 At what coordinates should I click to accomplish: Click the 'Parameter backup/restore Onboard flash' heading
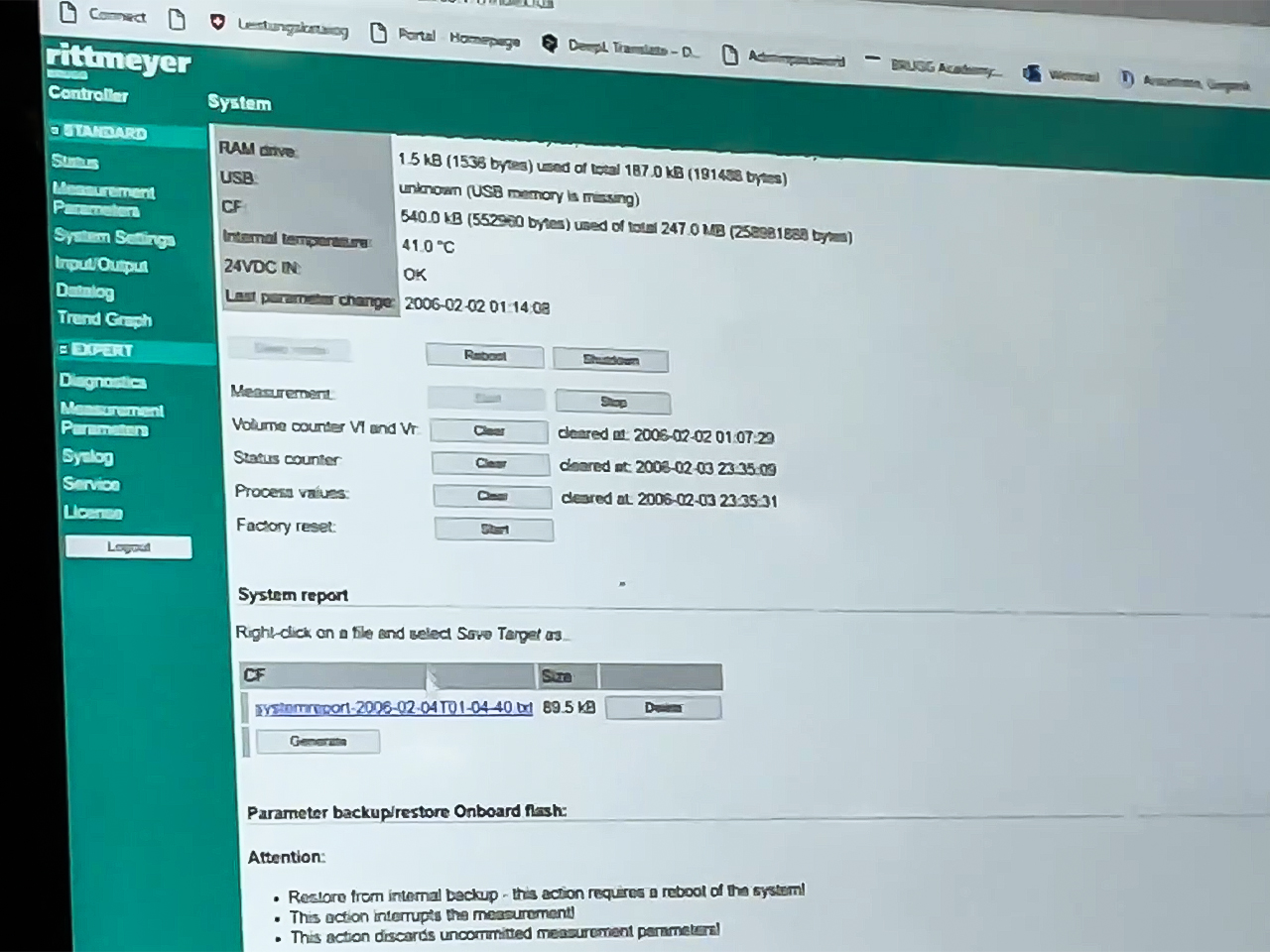pos(407,811)
